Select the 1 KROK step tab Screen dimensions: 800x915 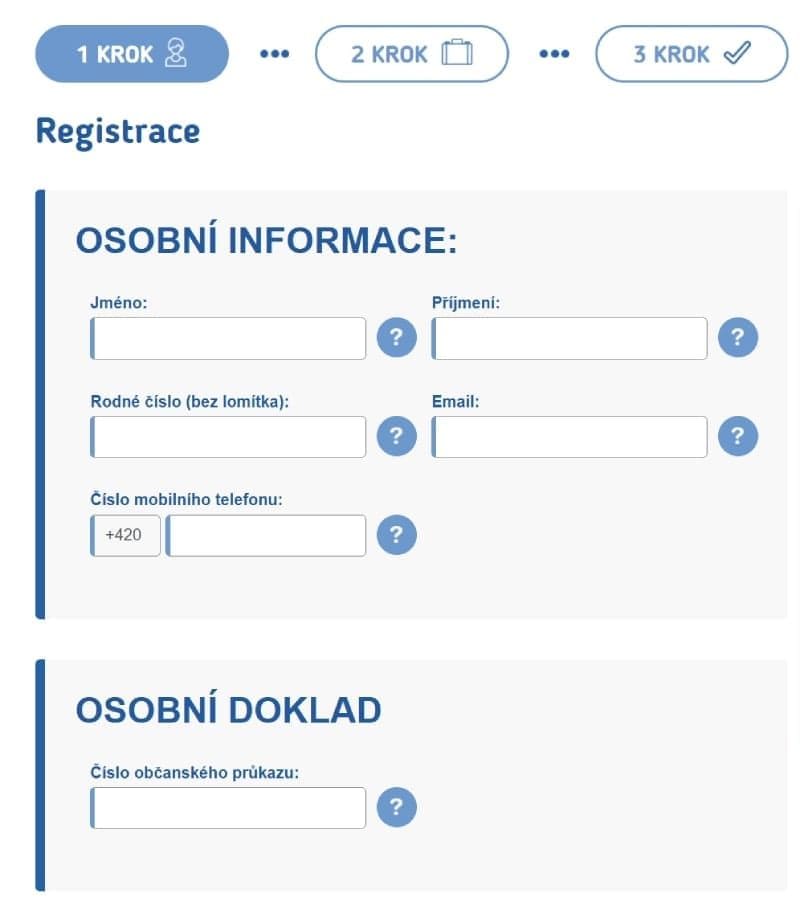pyautogui.click(x=132, y=54)
